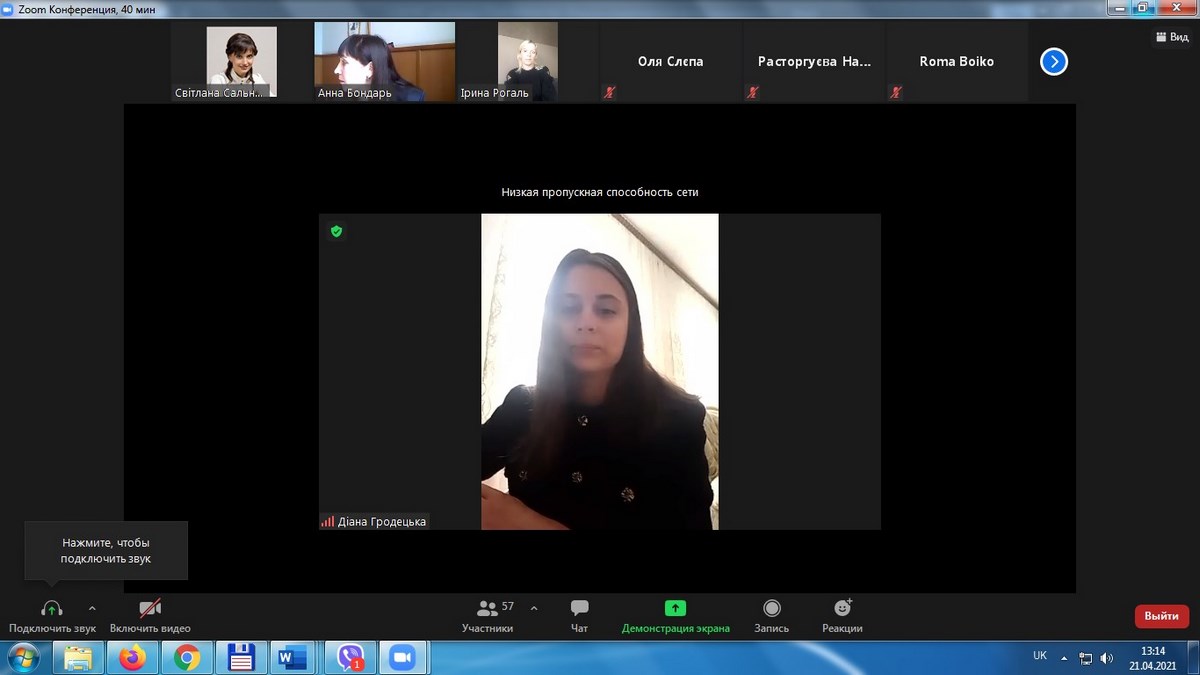This screenshot has height=675, width=1200.
Task: Expand audio options arrow next to headphones
Action: (92, 607)
